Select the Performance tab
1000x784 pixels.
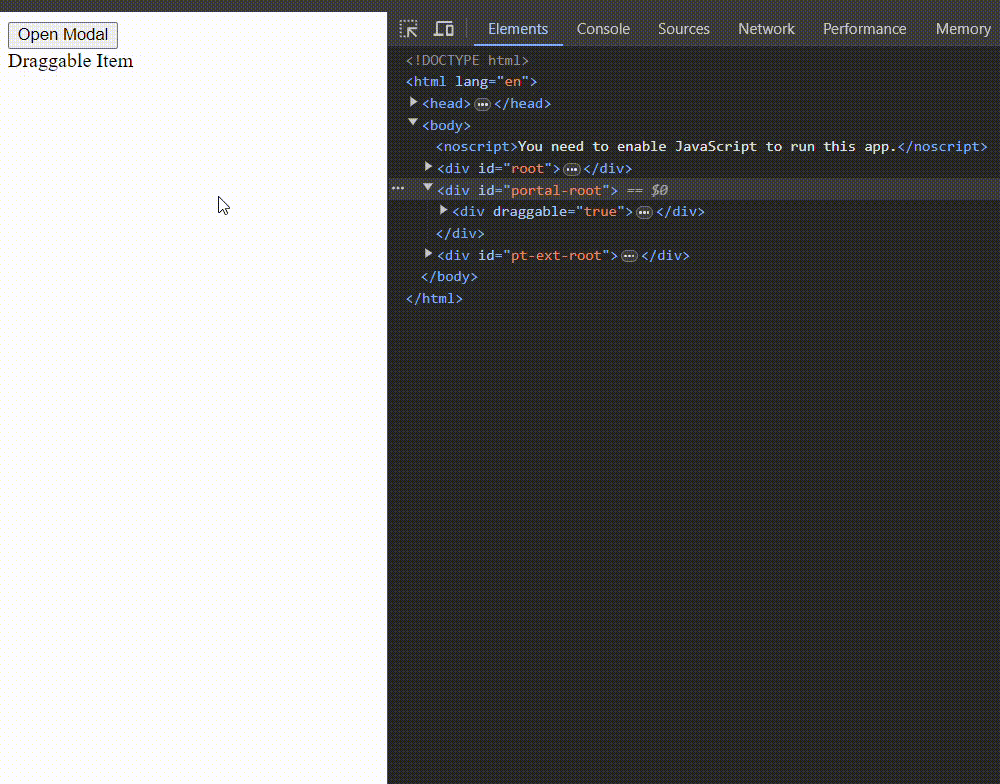(x=864, y=29)
